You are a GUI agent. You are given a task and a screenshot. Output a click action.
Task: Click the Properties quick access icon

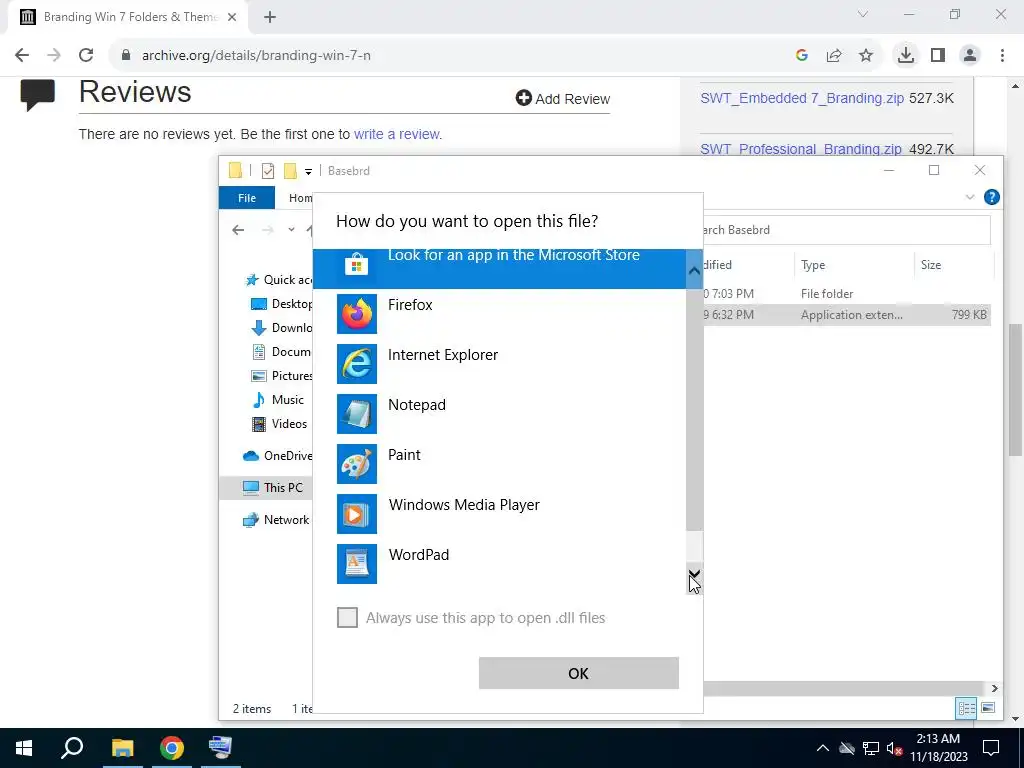[268, 171]
